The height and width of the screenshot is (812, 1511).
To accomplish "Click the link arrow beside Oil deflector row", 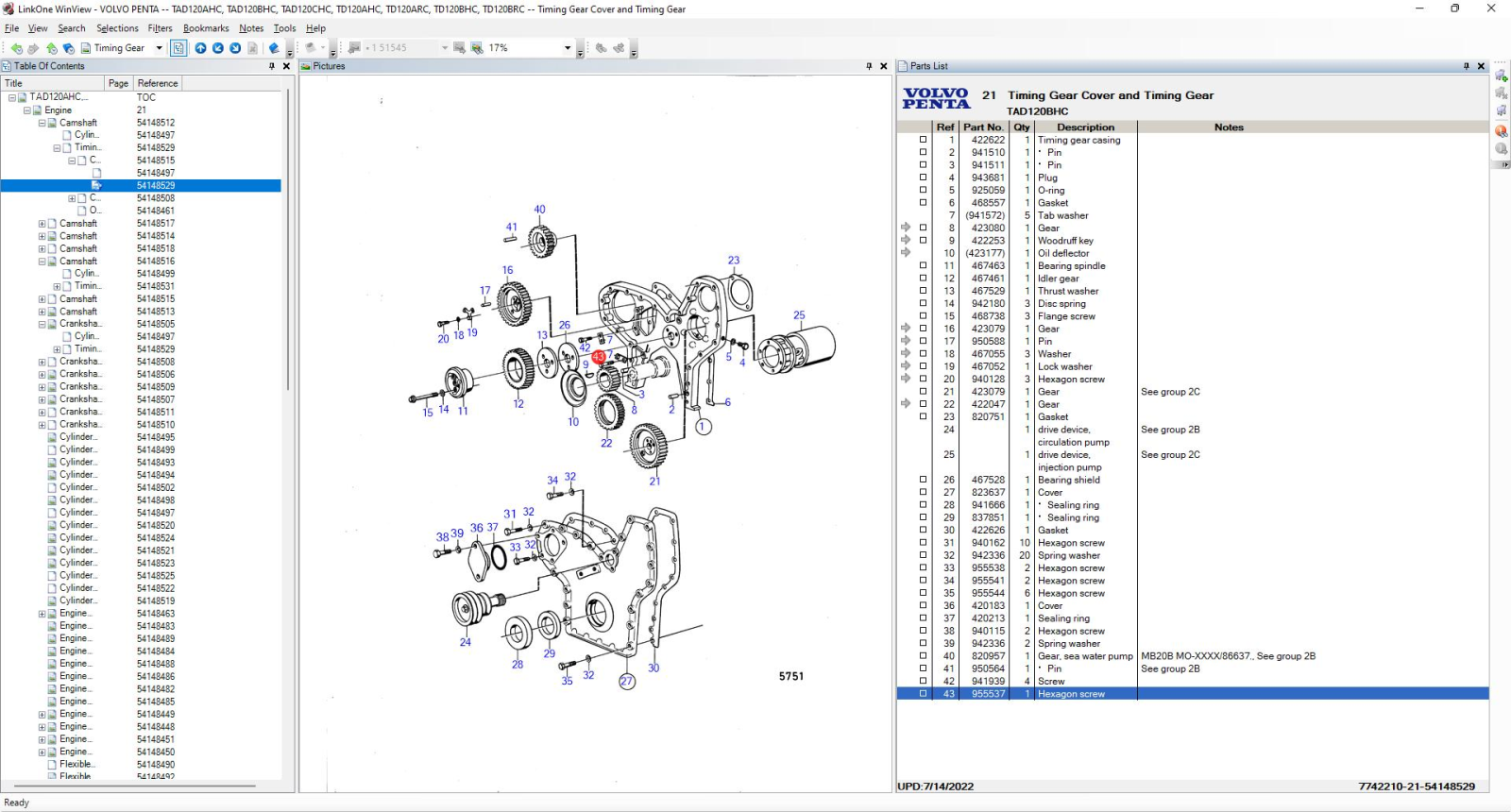I will click(x=906, y=253).
